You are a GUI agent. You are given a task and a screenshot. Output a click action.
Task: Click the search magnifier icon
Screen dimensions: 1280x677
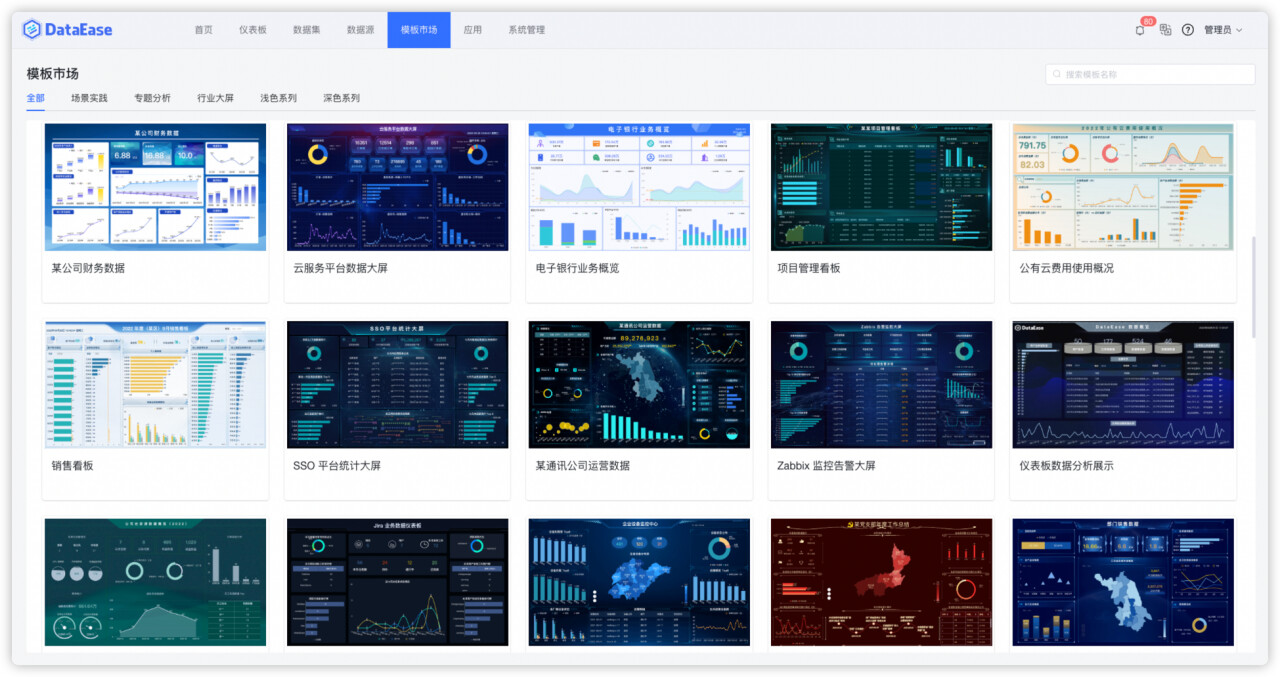[1057, 75]
